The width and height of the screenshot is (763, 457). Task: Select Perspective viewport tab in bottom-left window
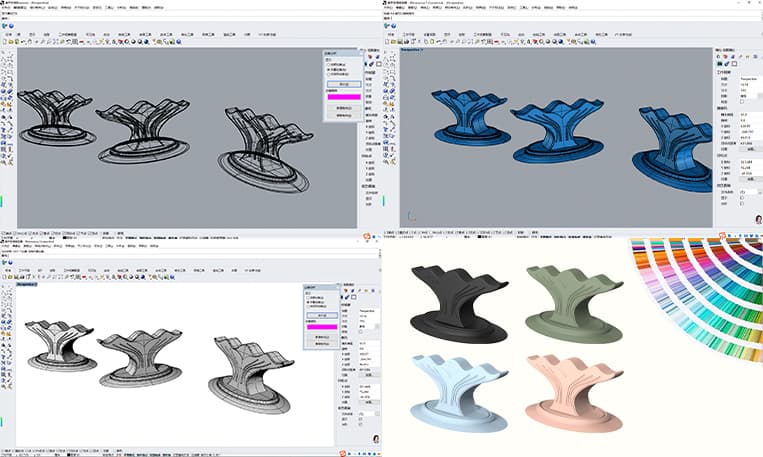(x=27, y=284)
